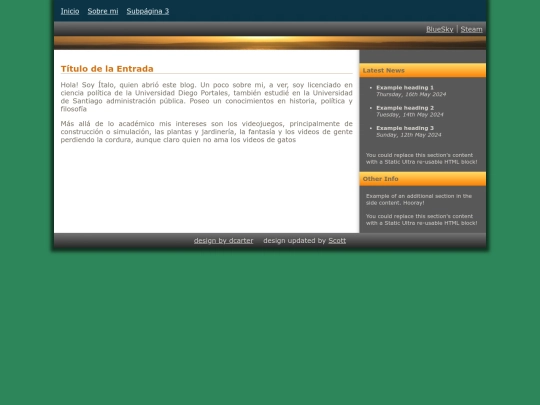Image resolution: width=540 pixels, height=405 pixels.
Task: Select the Latest News sidebar header
Action: pyautogui.click(x=423, y=70)
